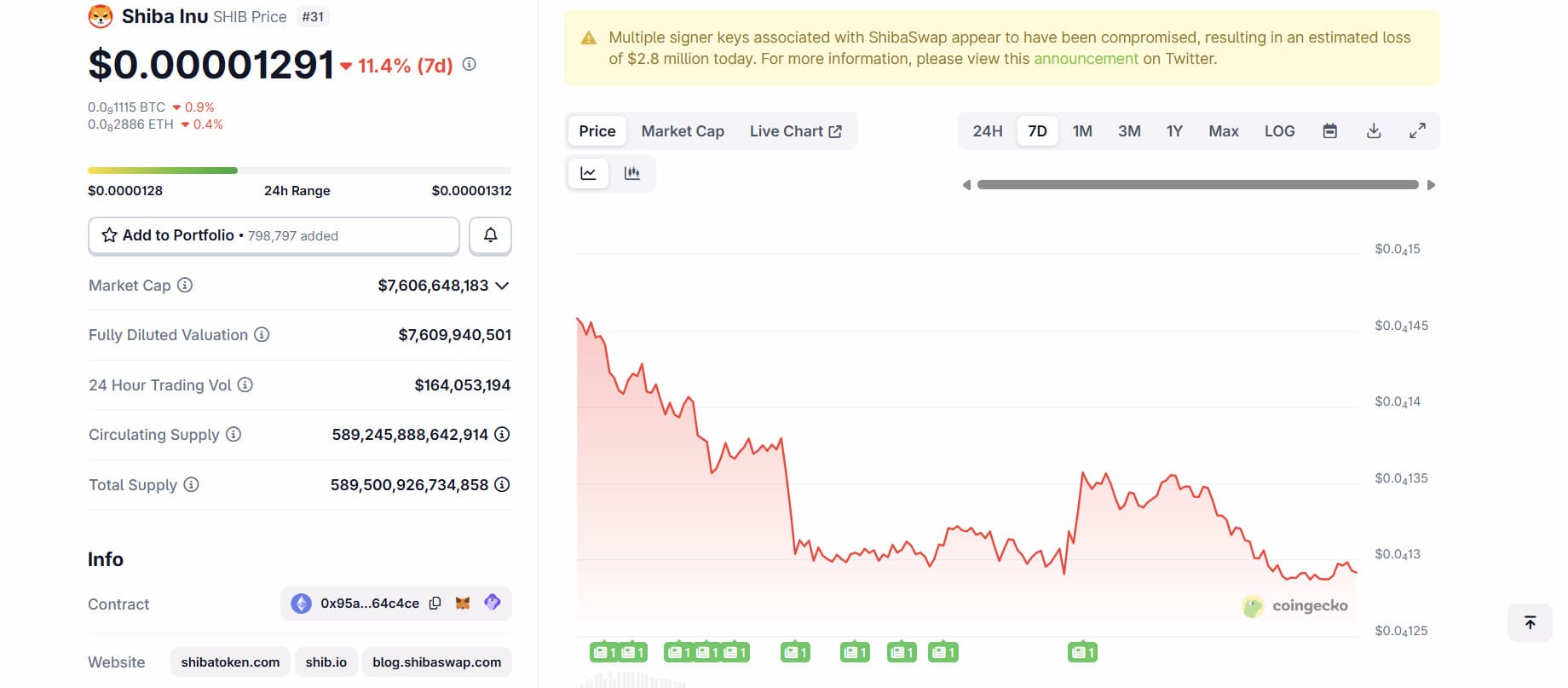The height and width of the screenshot is (688, 1568).
Task: Copy the contract address
Action: pos(435,604)
